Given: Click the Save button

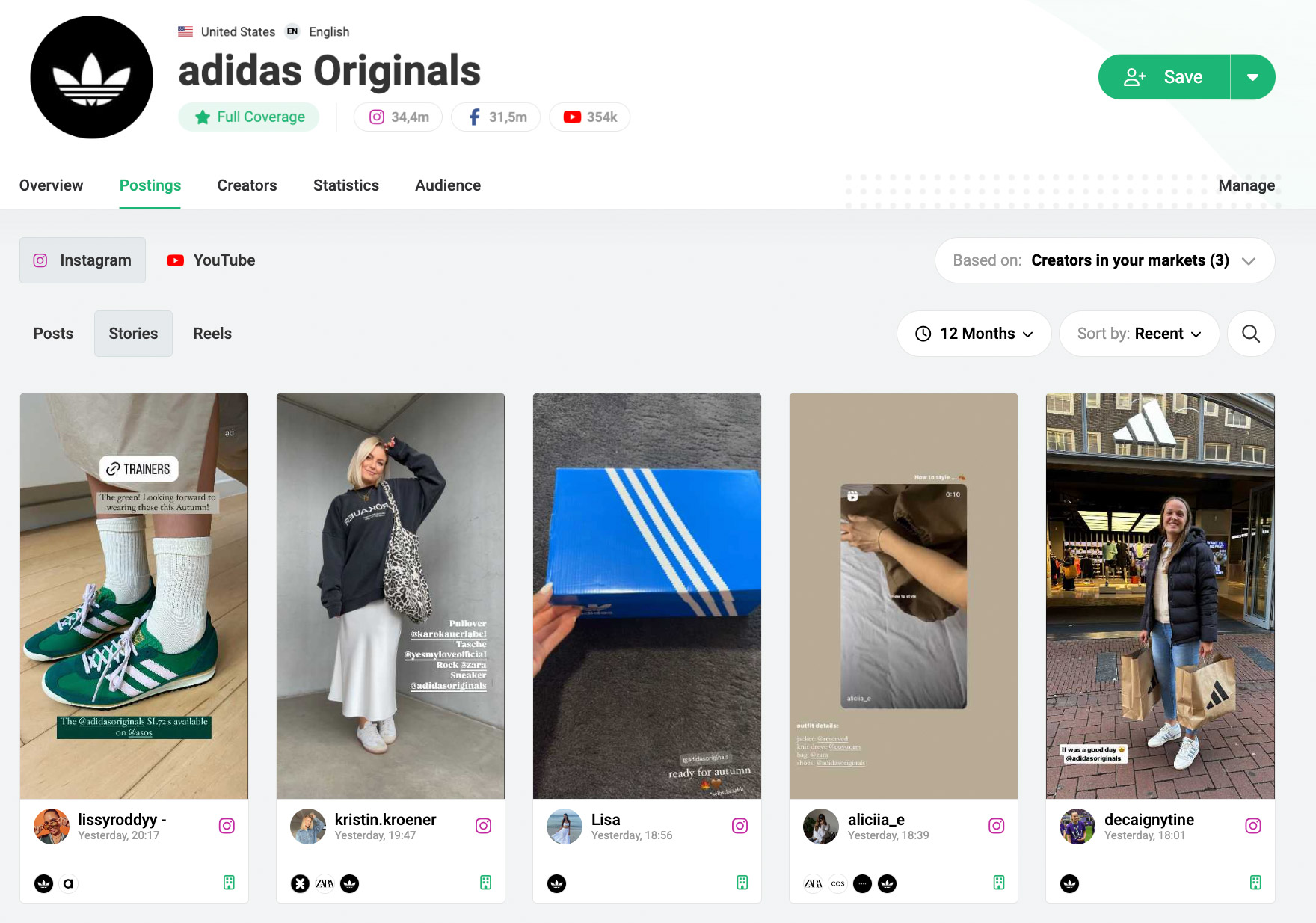Looking at the screenshot, I should coord(1164,77).
